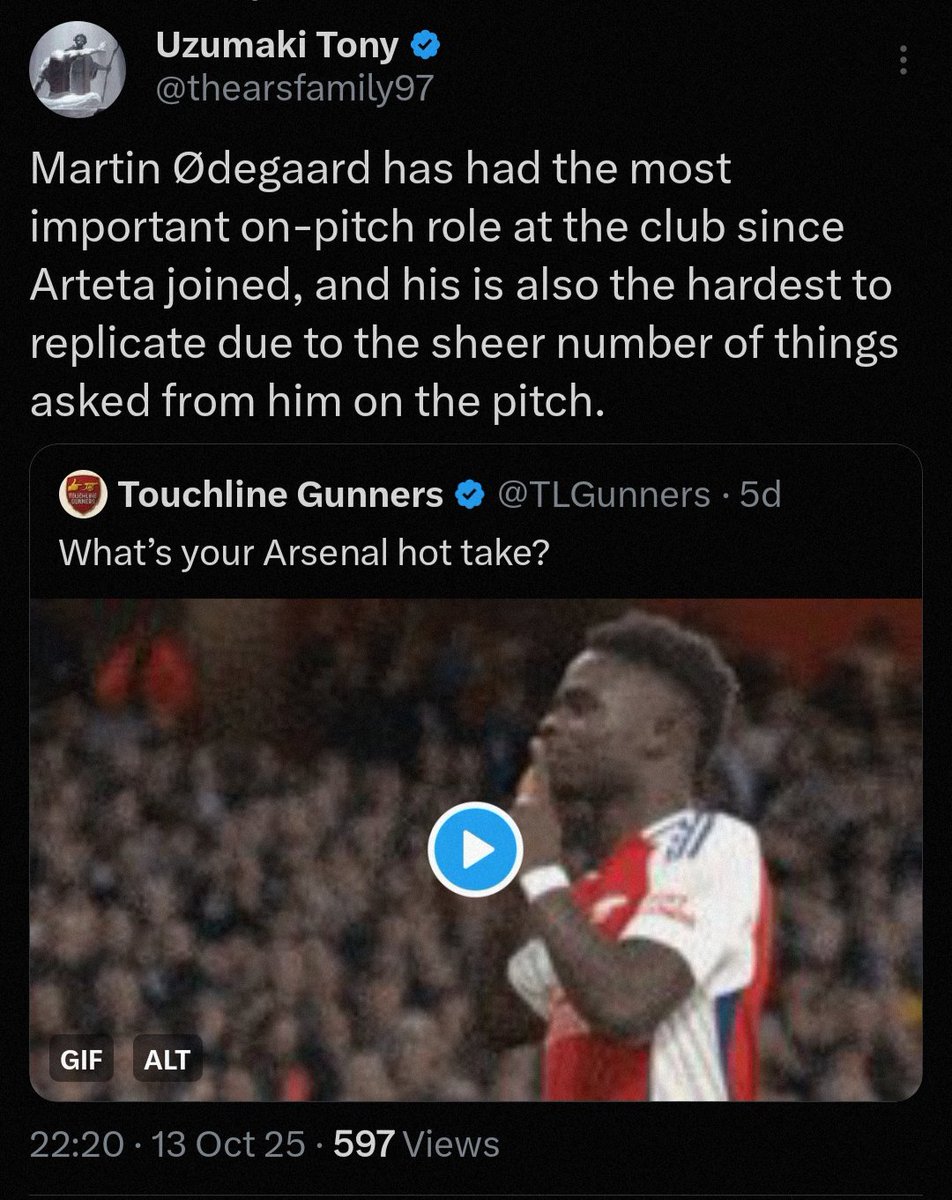Viewport: 952px width, 1200px height.
Task: Open Touchline Gunners avatar icon
Action: (83, 494)
